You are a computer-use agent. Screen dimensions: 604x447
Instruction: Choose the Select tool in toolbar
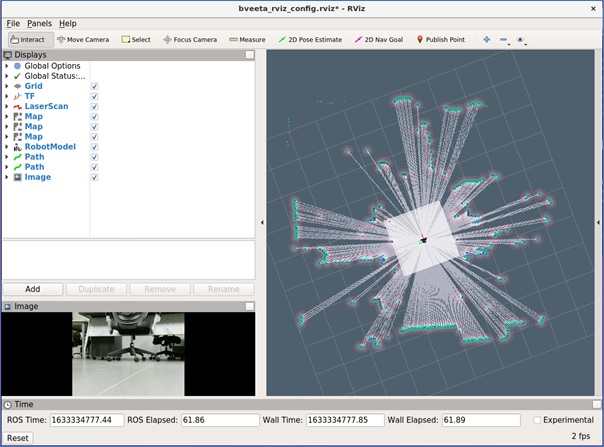136,40
